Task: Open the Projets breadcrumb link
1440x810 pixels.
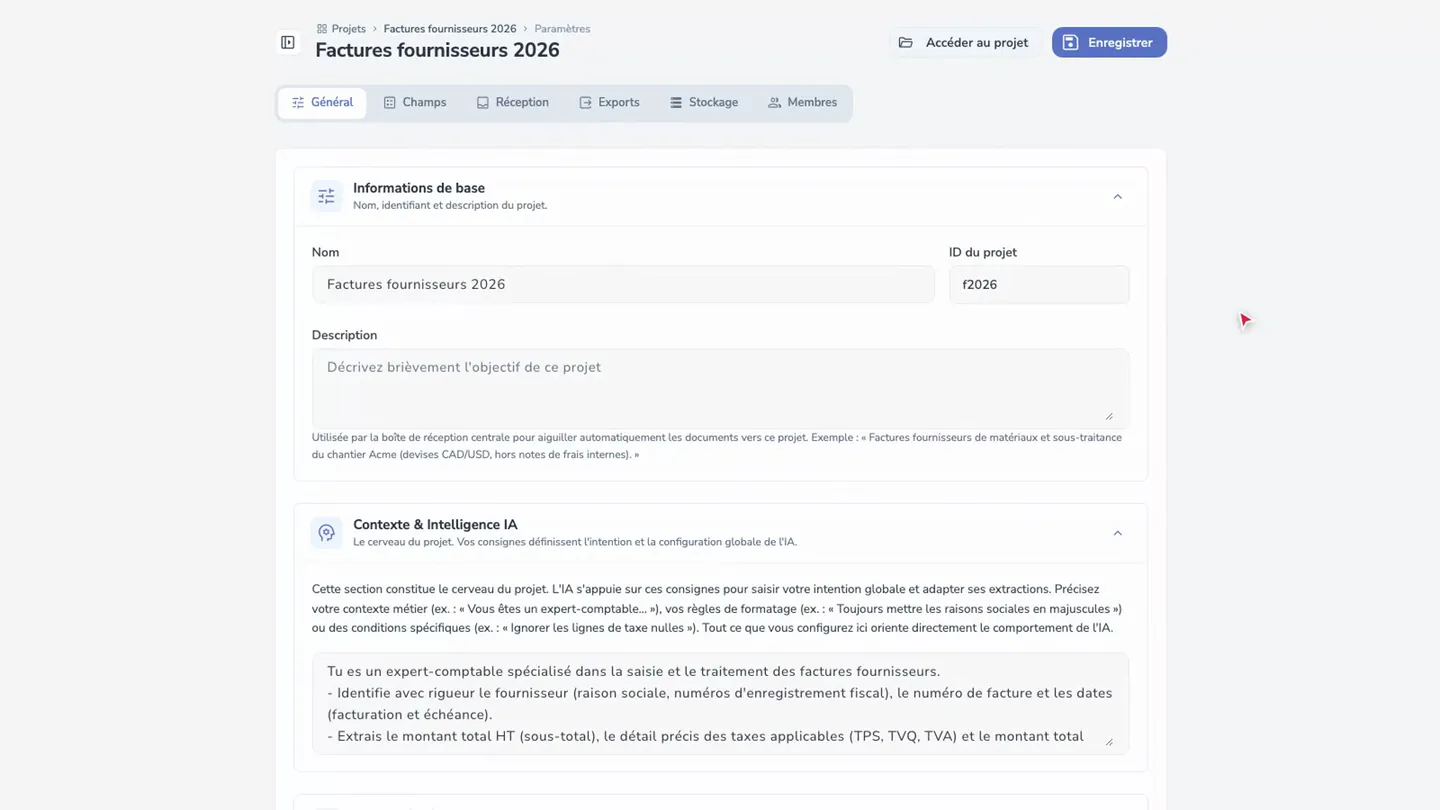Action: 349,29
